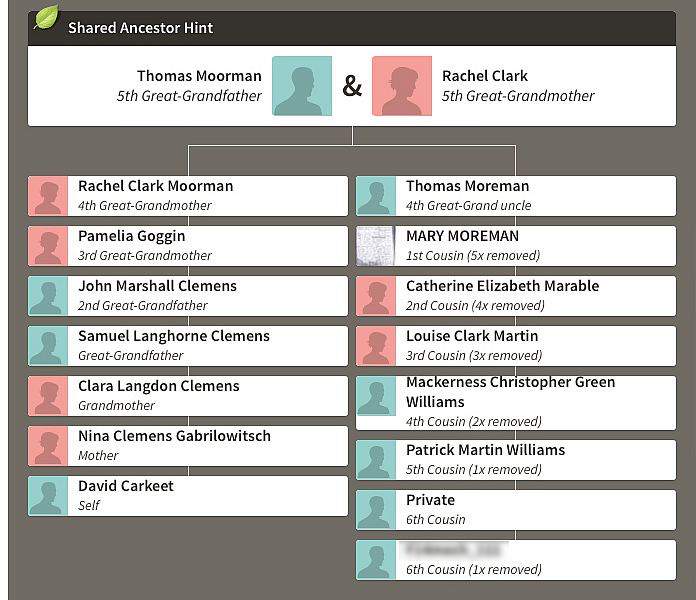Screen dimensions: 696x600
Task: Click Rachel Clark's pink silhouette avatar
Action: pyautogui.click(x=402, y=86)
